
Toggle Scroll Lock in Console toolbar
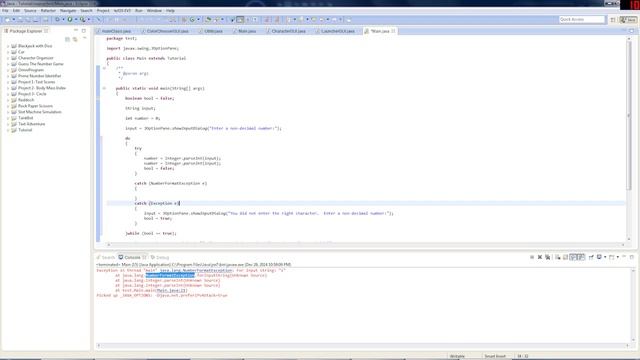click(565, 257)
